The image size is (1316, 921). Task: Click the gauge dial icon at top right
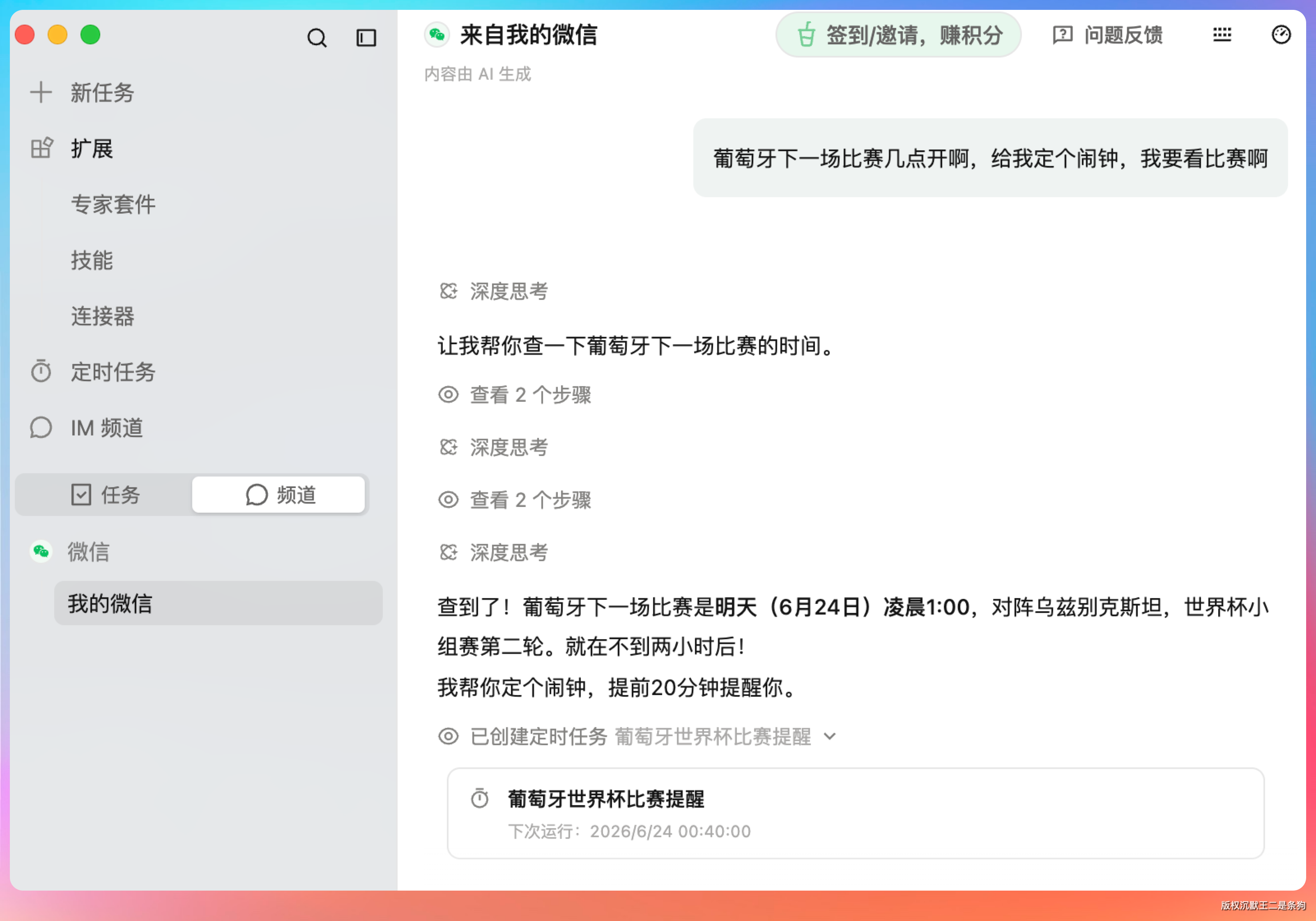pos(1281,35)
